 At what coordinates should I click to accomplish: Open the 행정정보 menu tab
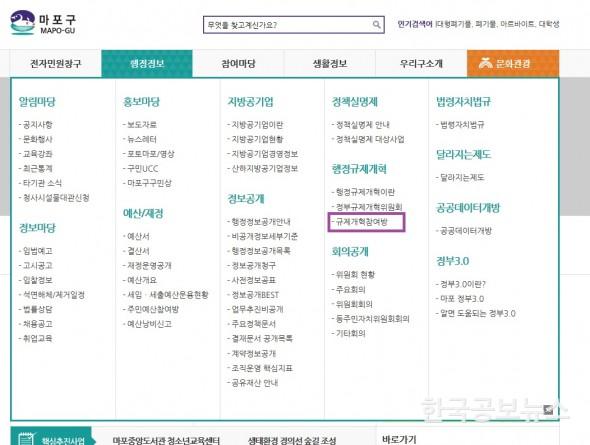147,64
